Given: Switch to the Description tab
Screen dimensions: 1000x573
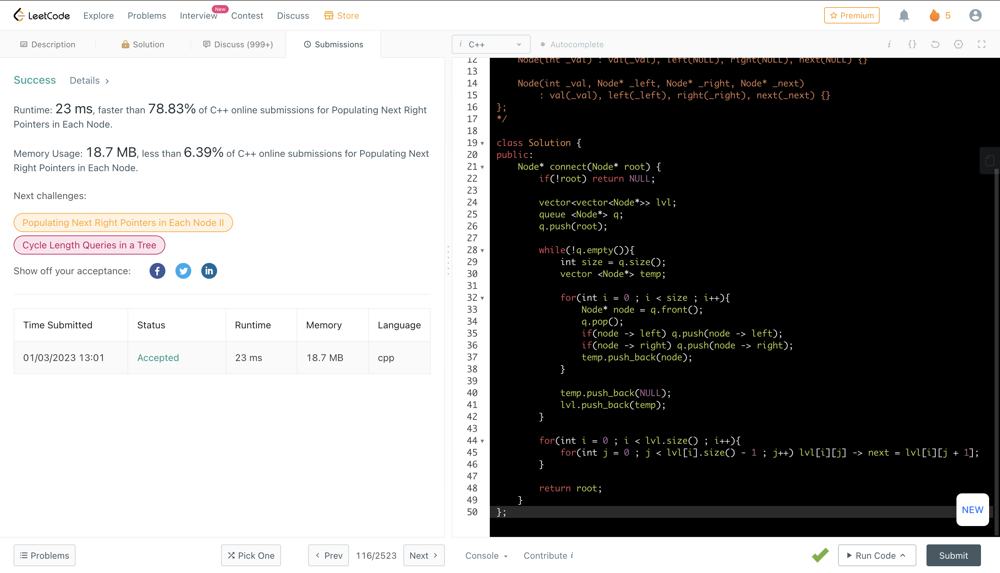Looking at the screenshot, I should point(48,44).
